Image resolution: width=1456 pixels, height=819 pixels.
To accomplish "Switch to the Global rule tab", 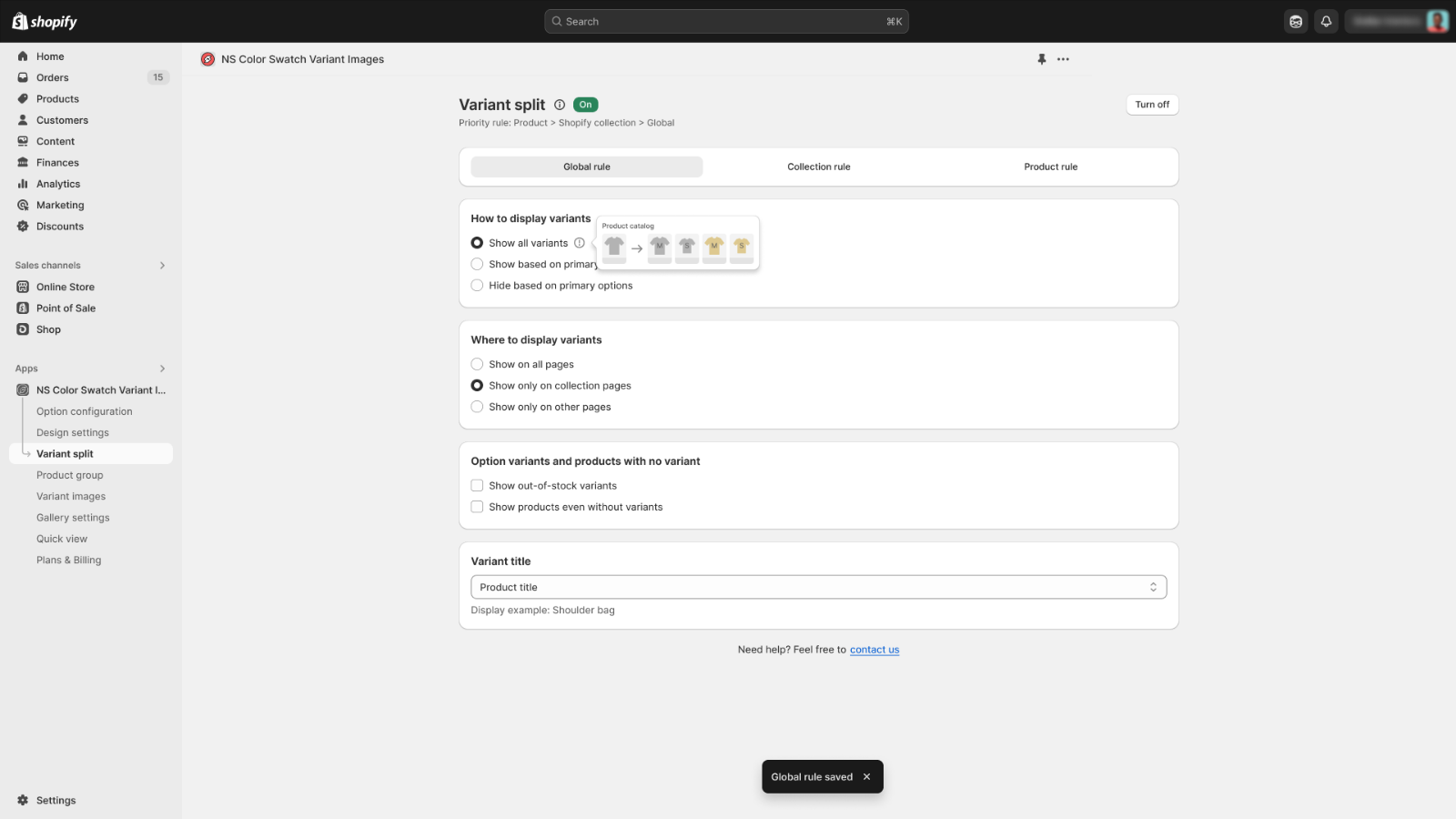I will pos(587,167).
